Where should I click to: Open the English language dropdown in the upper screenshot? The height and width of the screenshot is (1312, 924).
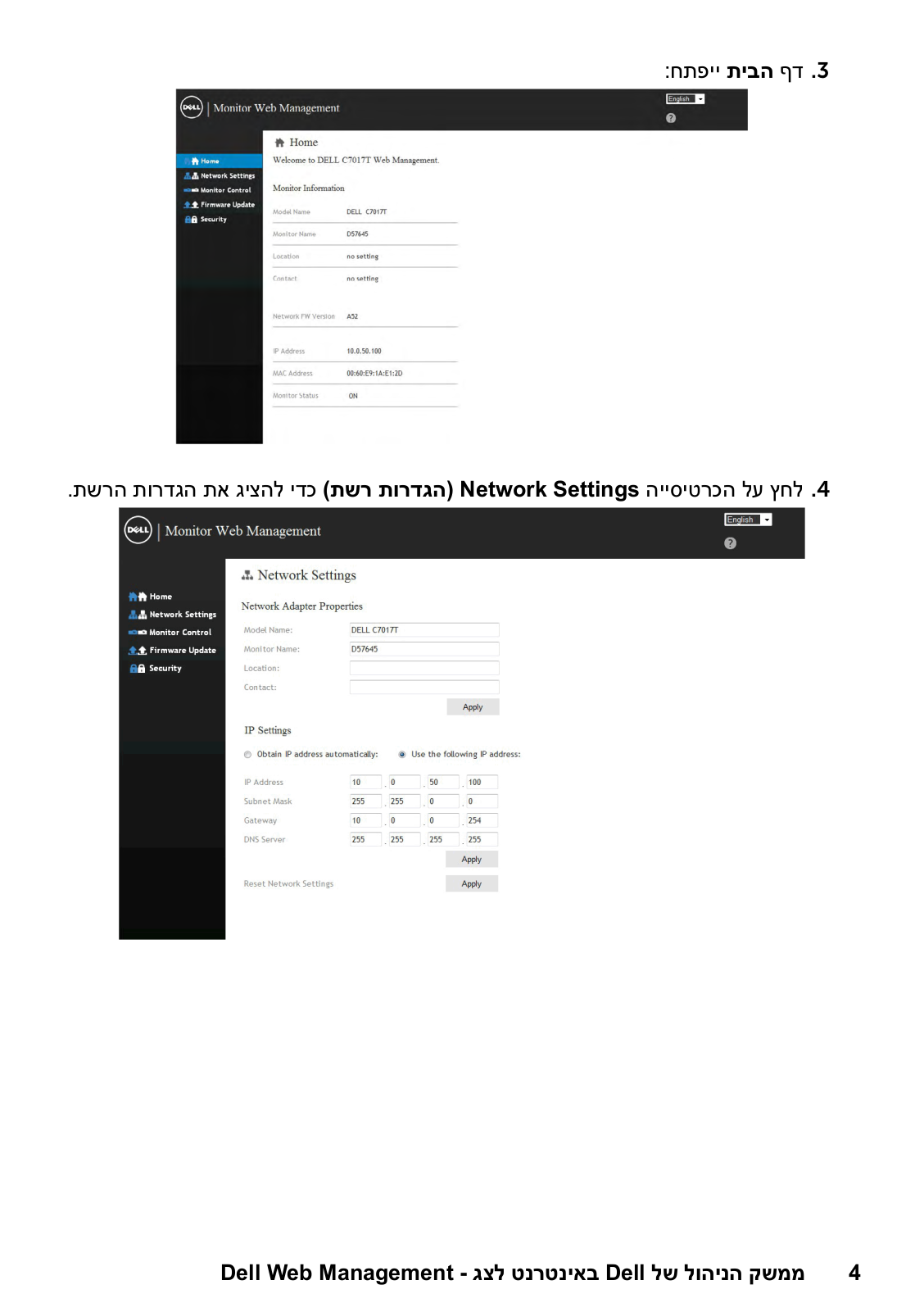point(686,99)
